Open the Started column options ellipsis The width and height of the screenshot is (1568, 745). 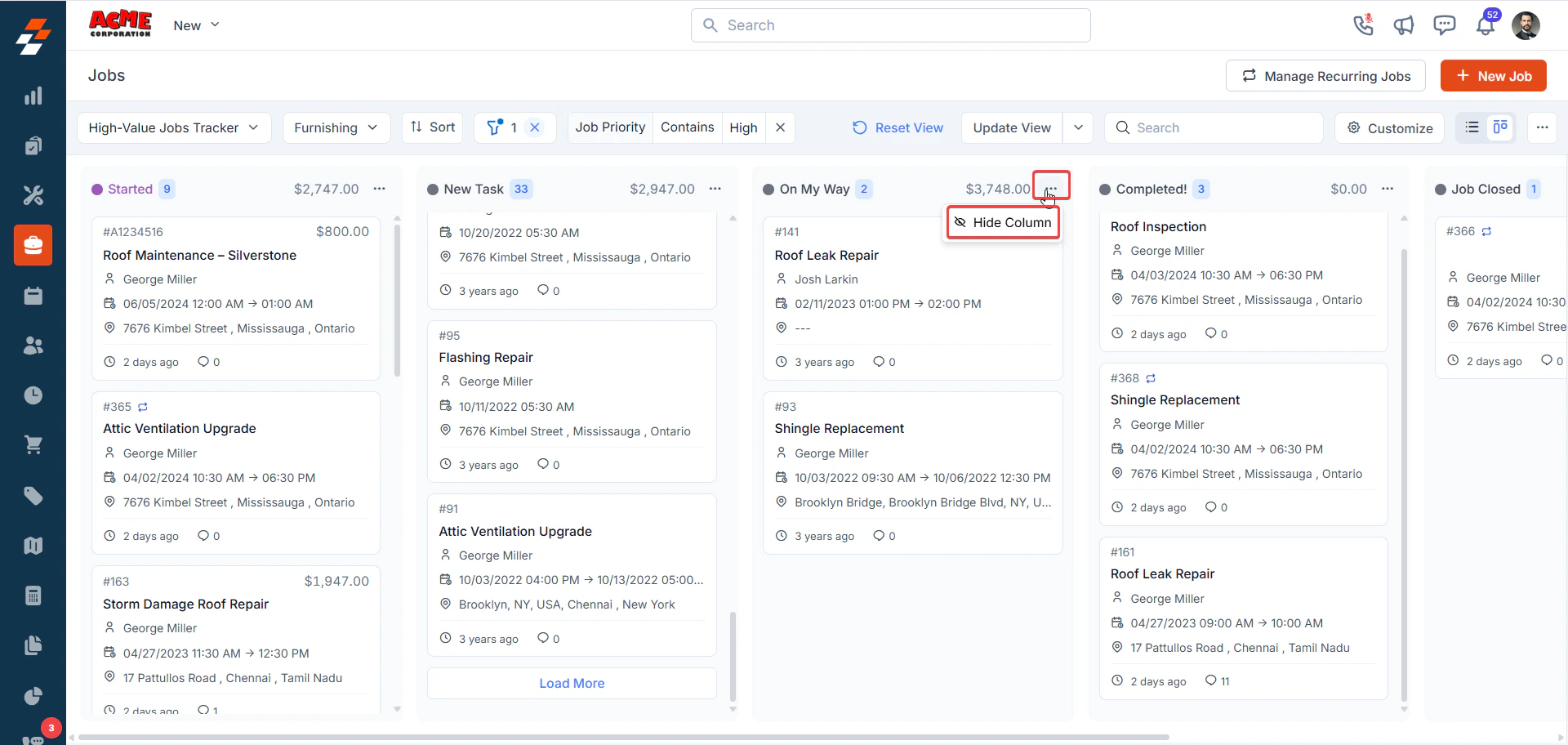point(380,189)
